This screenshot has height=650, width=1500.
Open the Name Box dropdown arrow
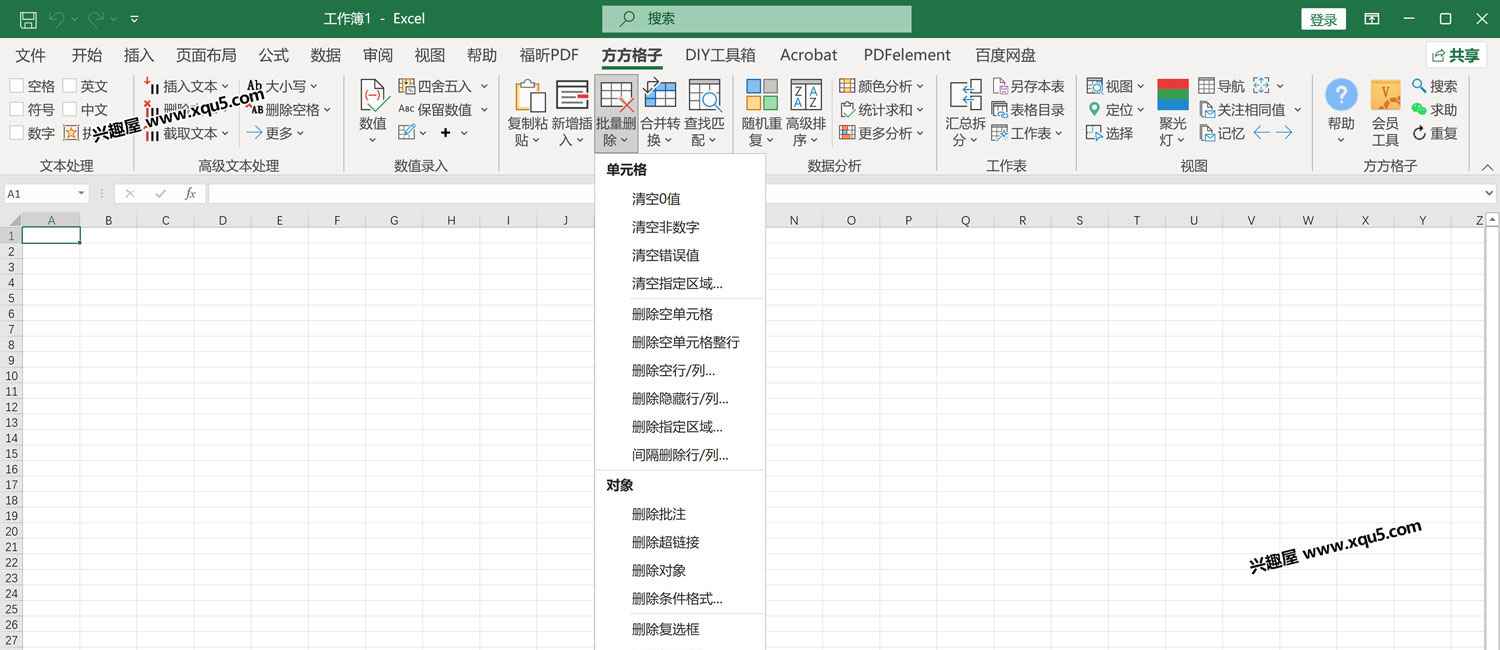[x=82, y=194]
